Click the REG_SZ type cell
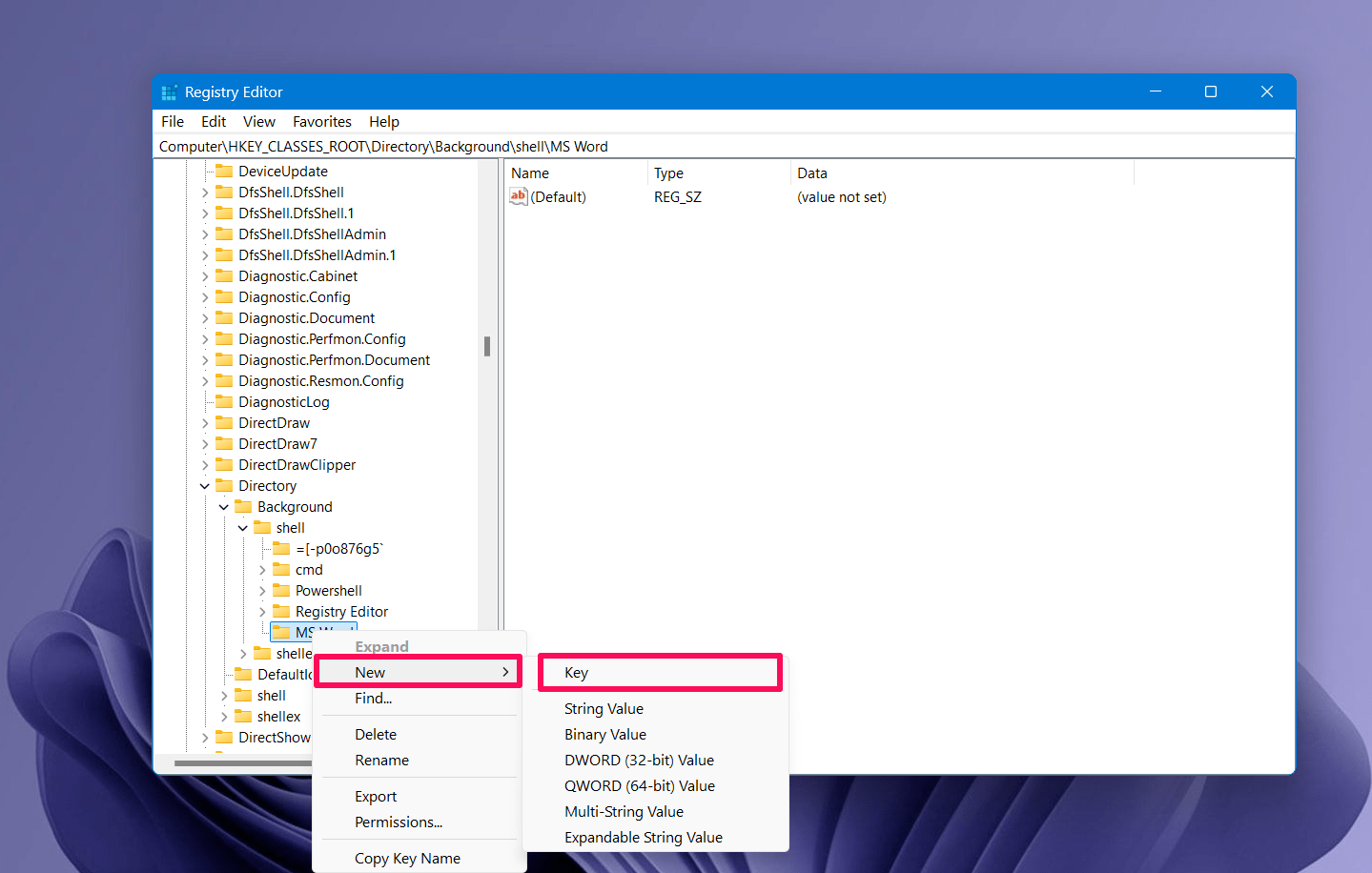Screen dimensions: 1372x873 pos(678,197)
